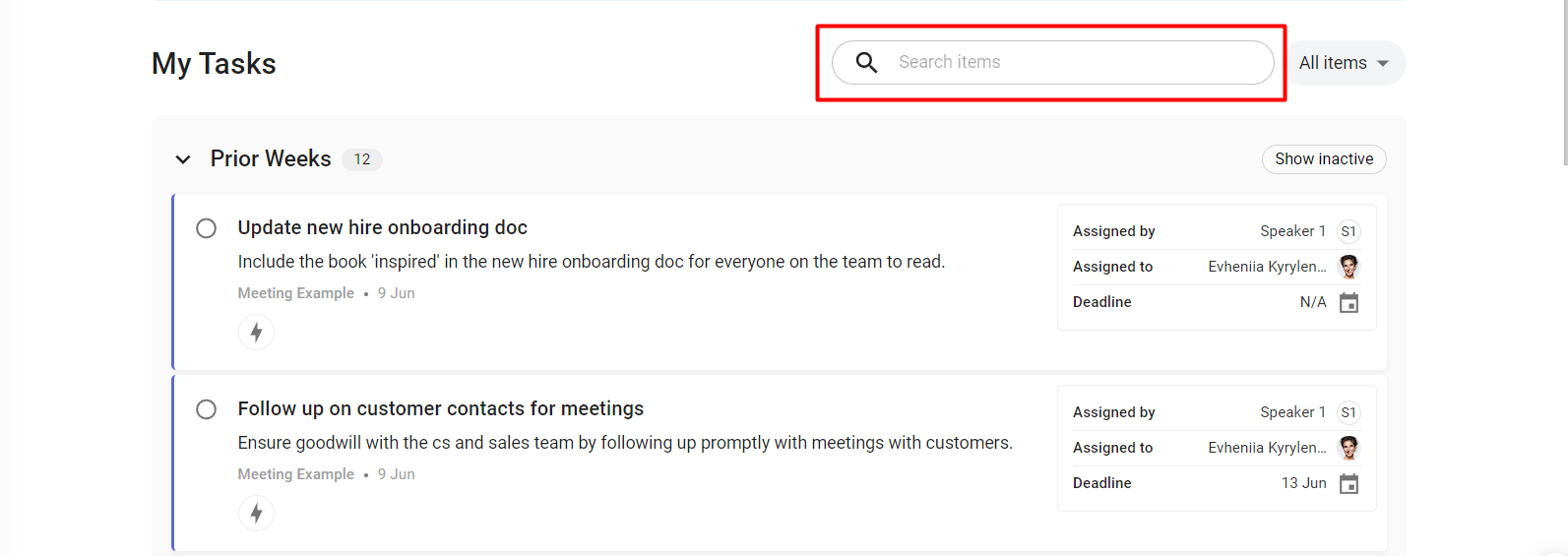Click assignee avatar in customer contacts task
Image resolution: width=1568 pixels, height=556 pixels.
[x=1349, y=448]
